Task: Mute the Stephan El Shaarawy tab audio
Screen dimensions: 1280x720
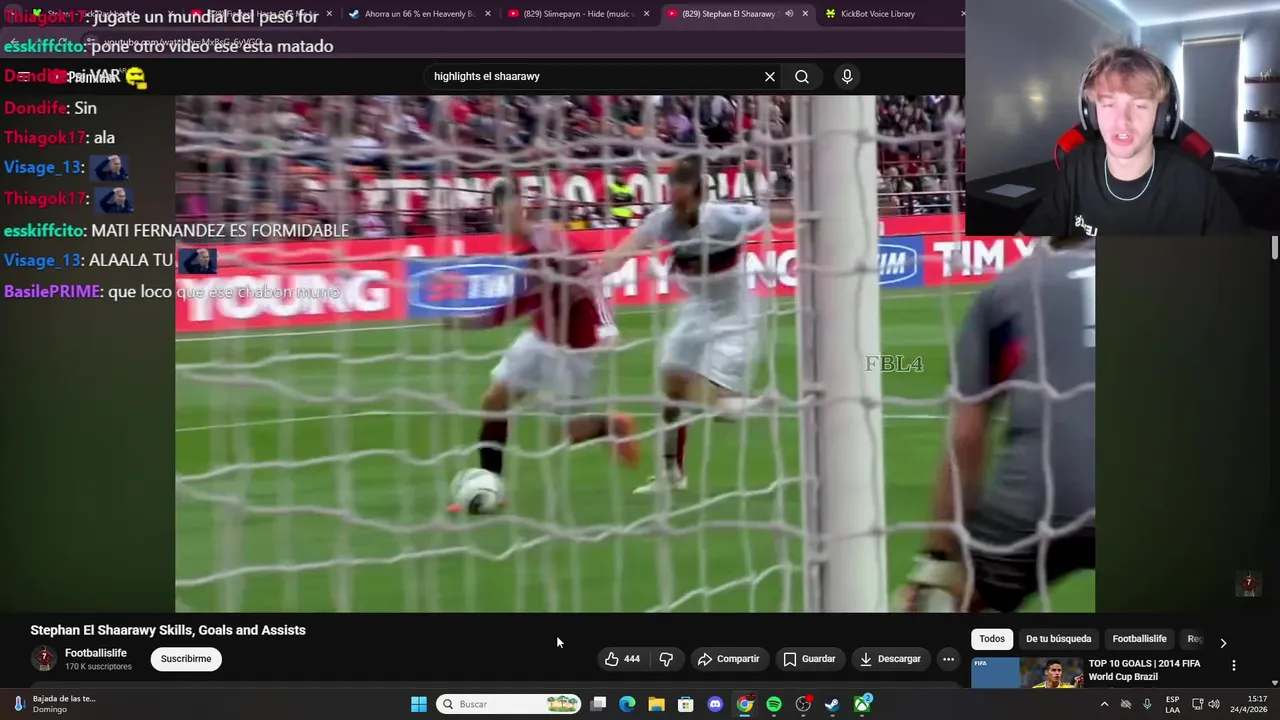Action: pos(789,14)
